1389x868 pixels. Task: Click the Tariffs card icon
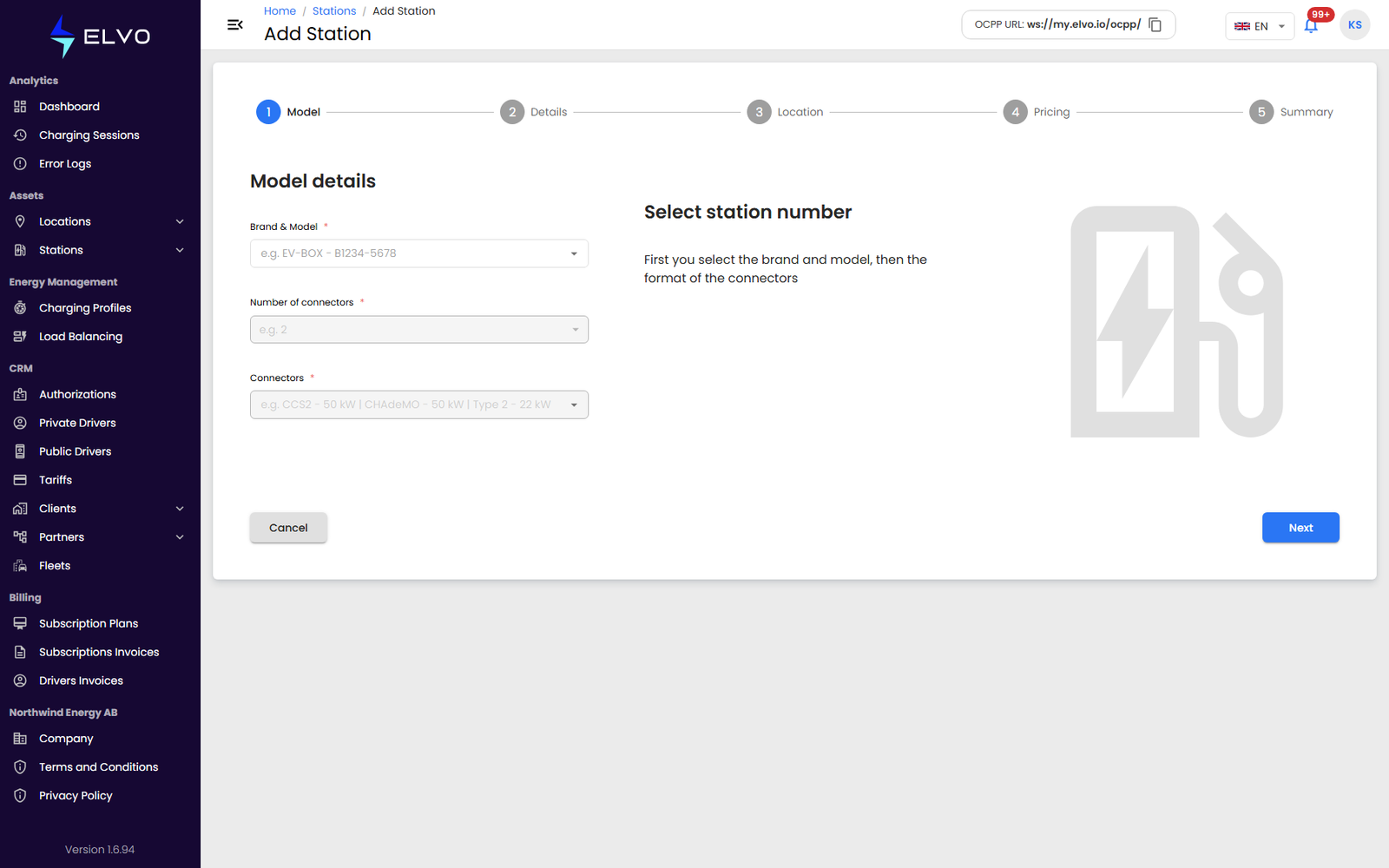[20, 480]
